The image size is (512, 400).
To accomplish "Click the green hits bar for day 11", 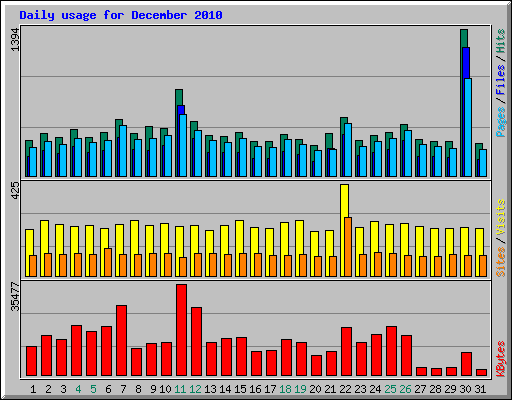I will pyautogui.click(x=179, y=97).
